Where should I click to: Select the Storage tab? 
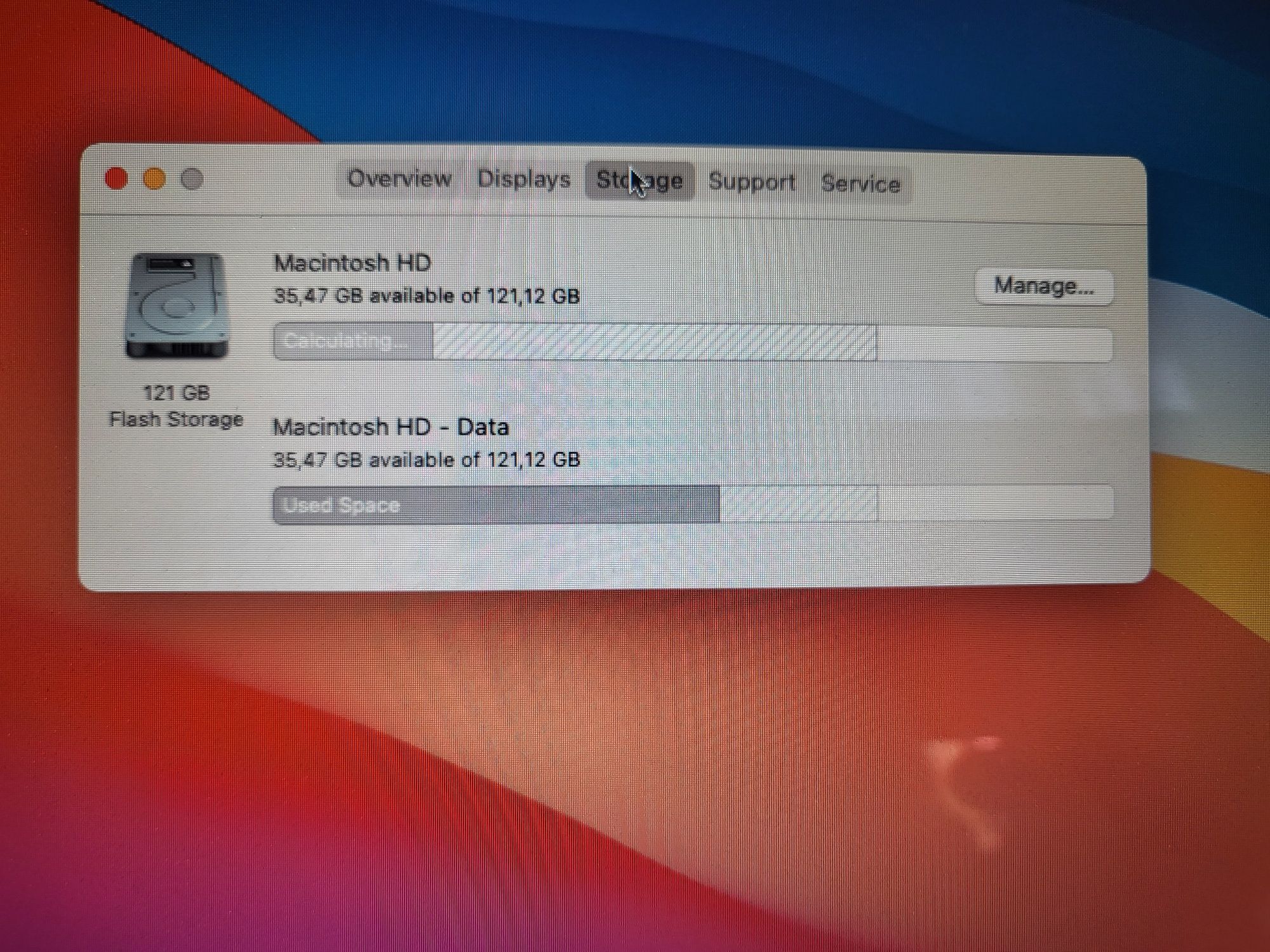pyautogui.click(x=639, y=181)
